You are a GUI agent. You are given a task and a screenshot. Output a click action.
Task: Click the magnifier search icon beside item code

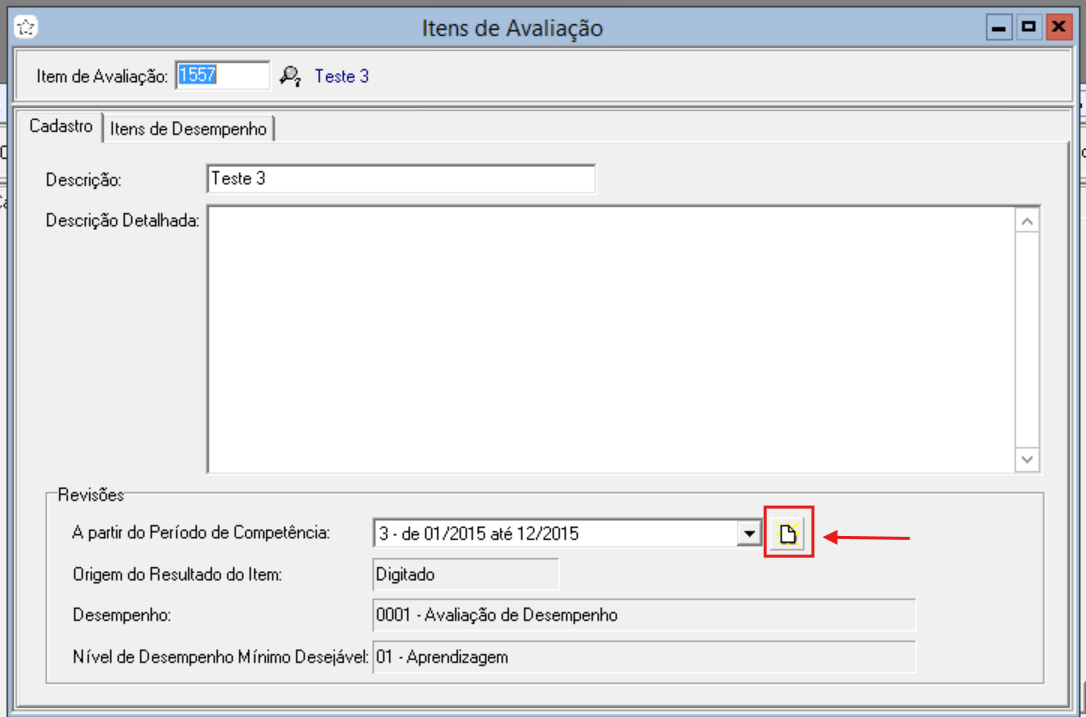290,76
